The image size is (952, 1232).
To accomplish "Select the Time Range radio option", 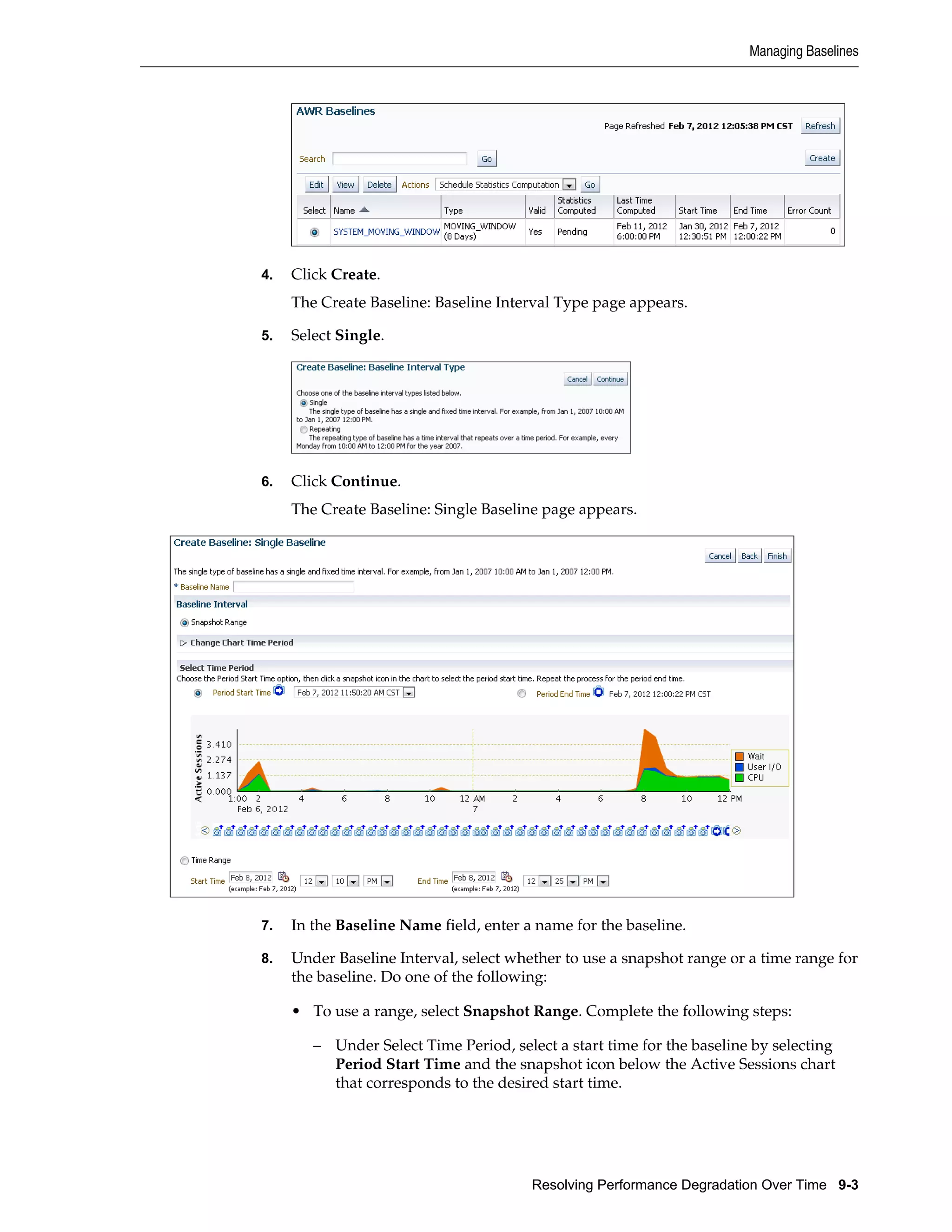I will pos(185,860).
